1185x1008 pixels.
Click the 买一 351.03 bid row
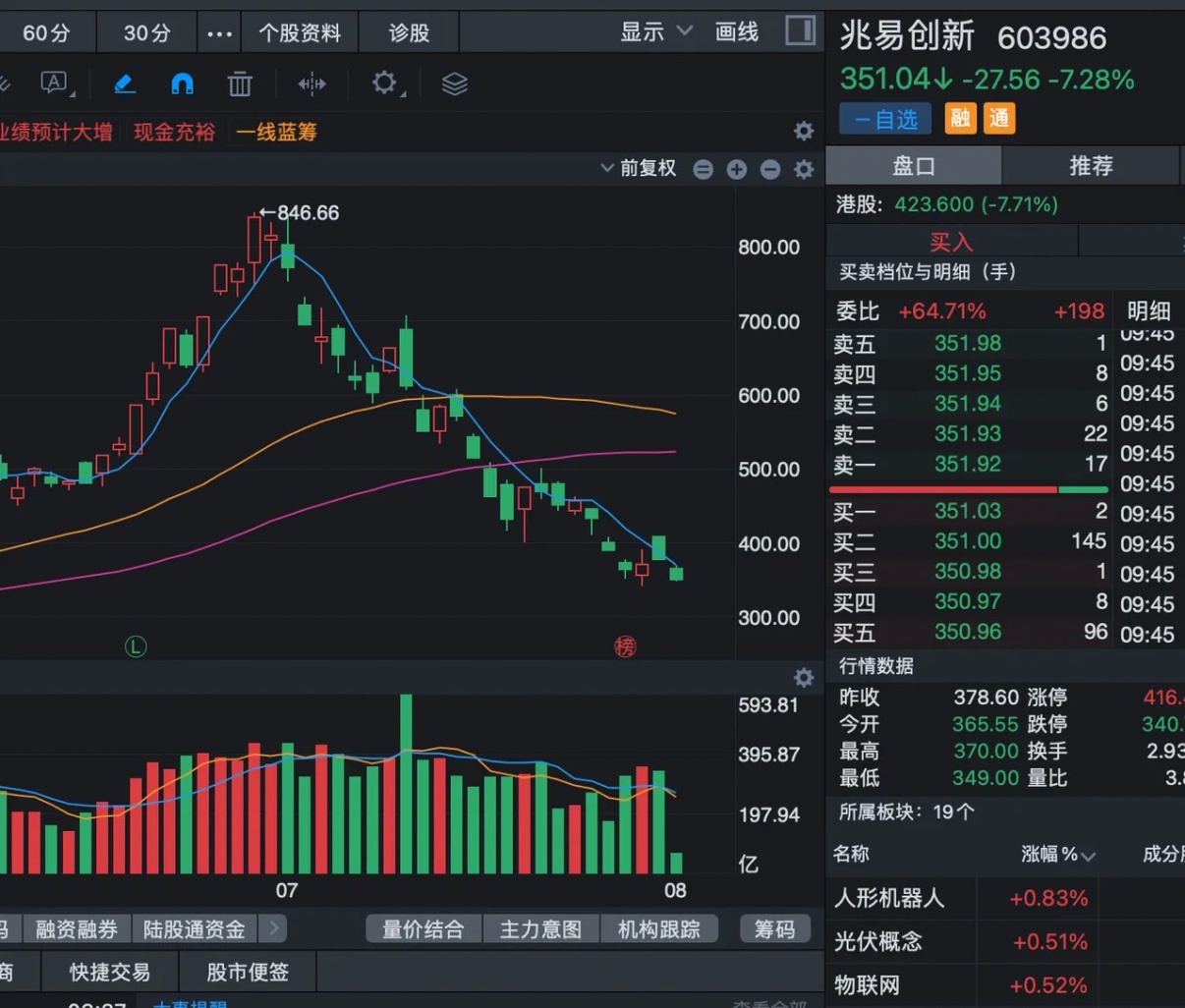[970, 511]
